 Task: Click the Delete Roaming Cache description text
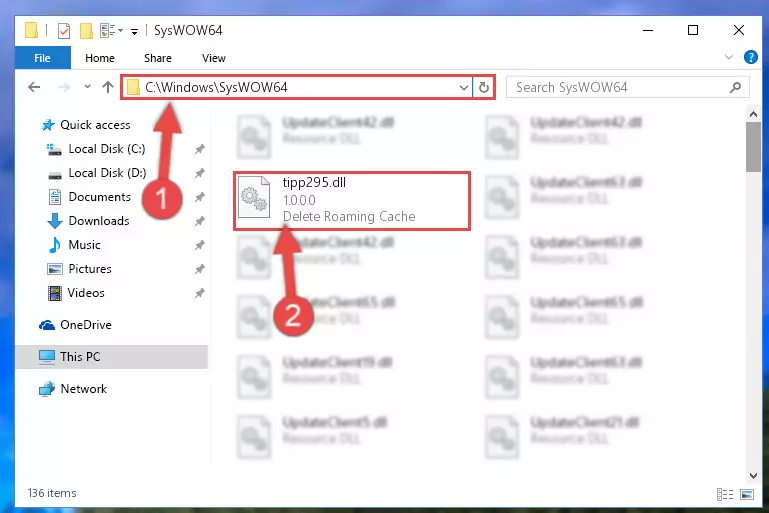(x=349, y=216)
